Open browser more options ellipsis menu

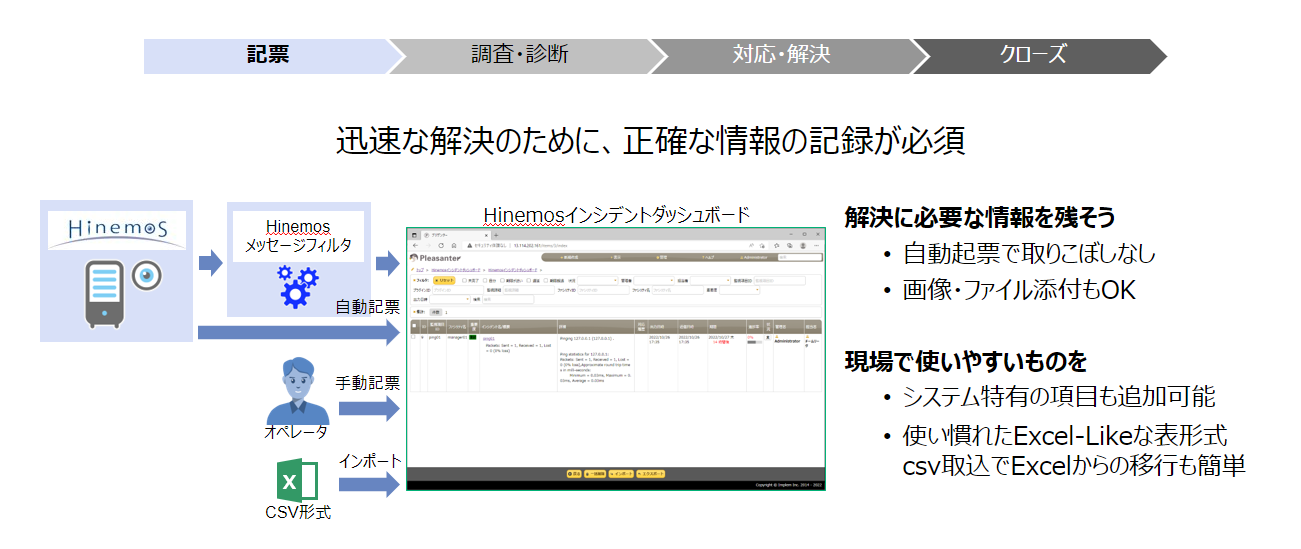click(x=816, y=245)
